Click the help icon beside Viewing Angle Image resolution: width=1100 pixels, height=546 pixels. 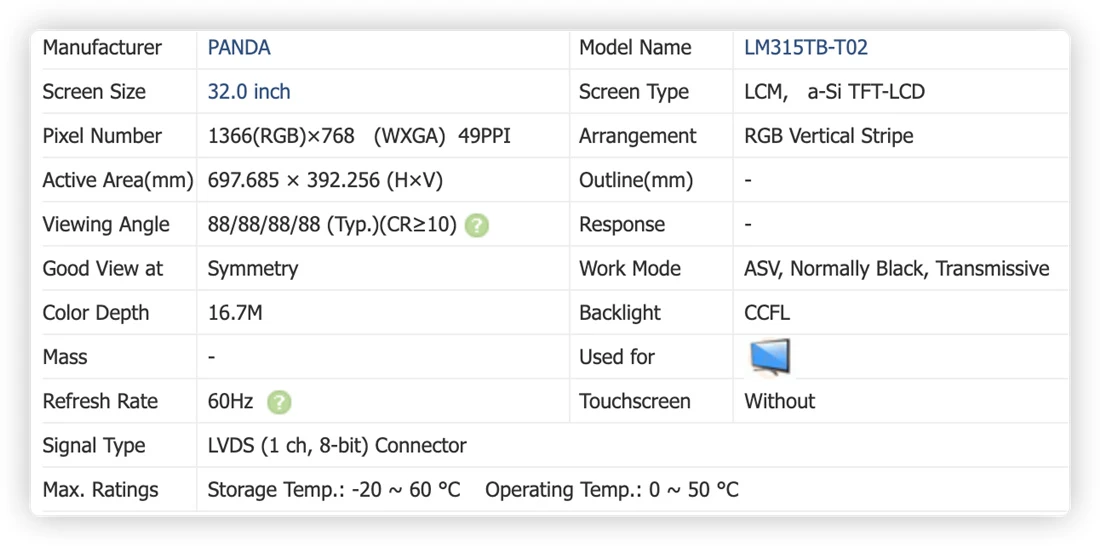pyautogui.click(x=477, y=225)
